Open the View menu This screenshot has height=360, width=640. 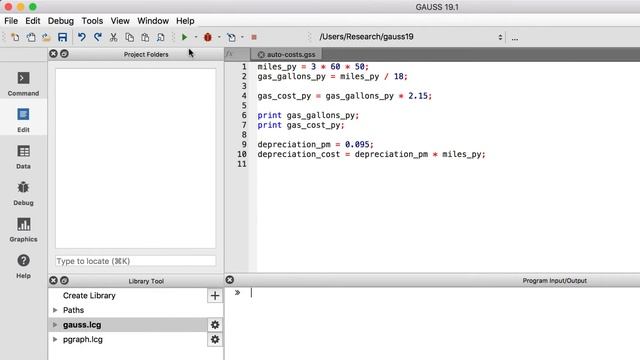pos(120,21)
